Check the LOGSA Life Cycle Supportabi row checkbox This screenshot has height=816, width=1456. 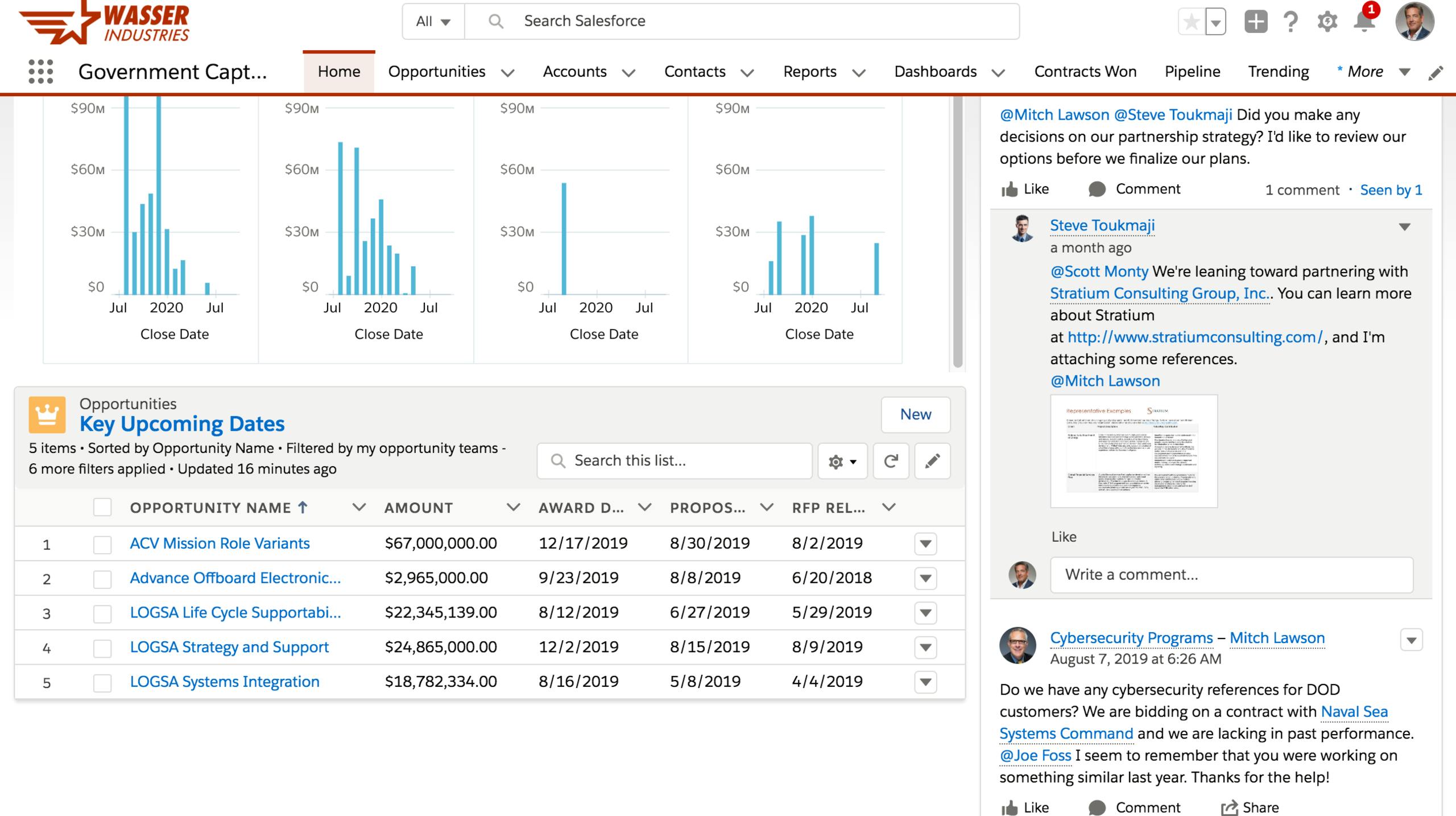102,614
